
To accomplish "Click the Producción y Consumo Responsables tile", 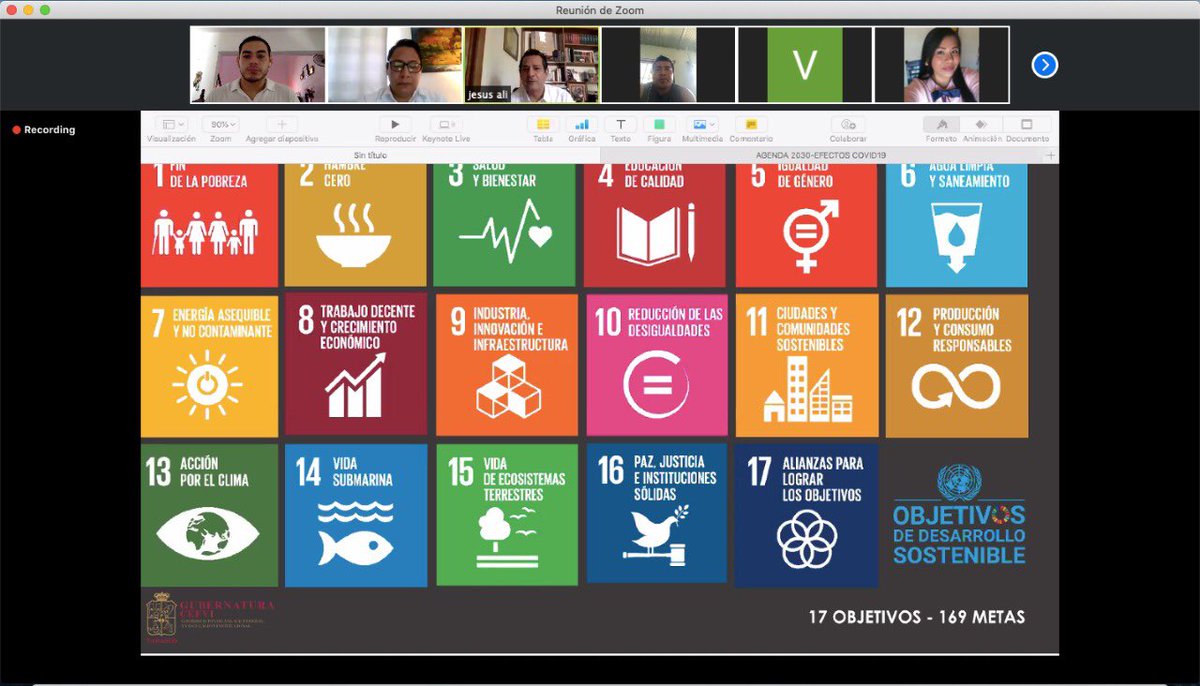I will coord(957,365).
